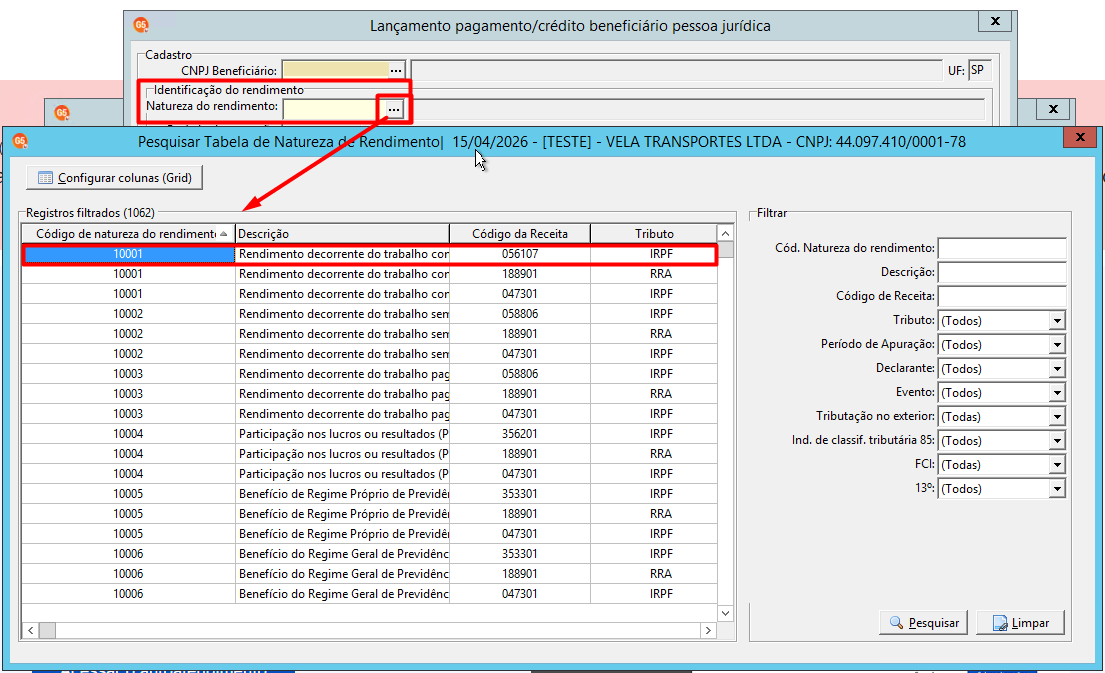Click the horizontal scrollbar thumb of the grid

point(47,630)
